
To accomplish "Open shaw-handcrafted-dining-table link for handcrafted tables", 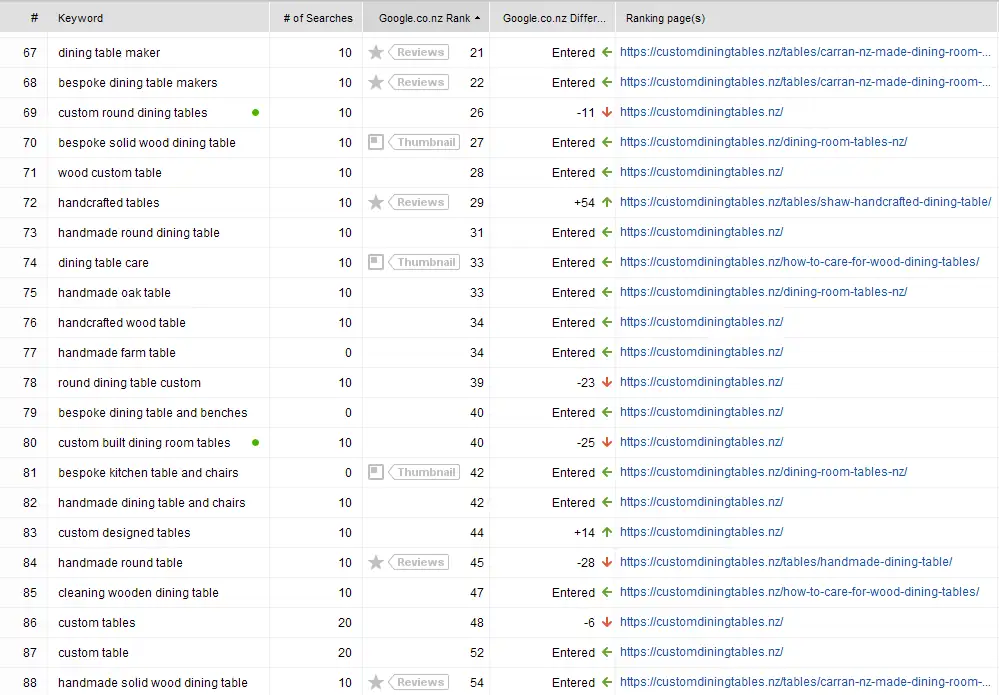I will tap(805, 202).
